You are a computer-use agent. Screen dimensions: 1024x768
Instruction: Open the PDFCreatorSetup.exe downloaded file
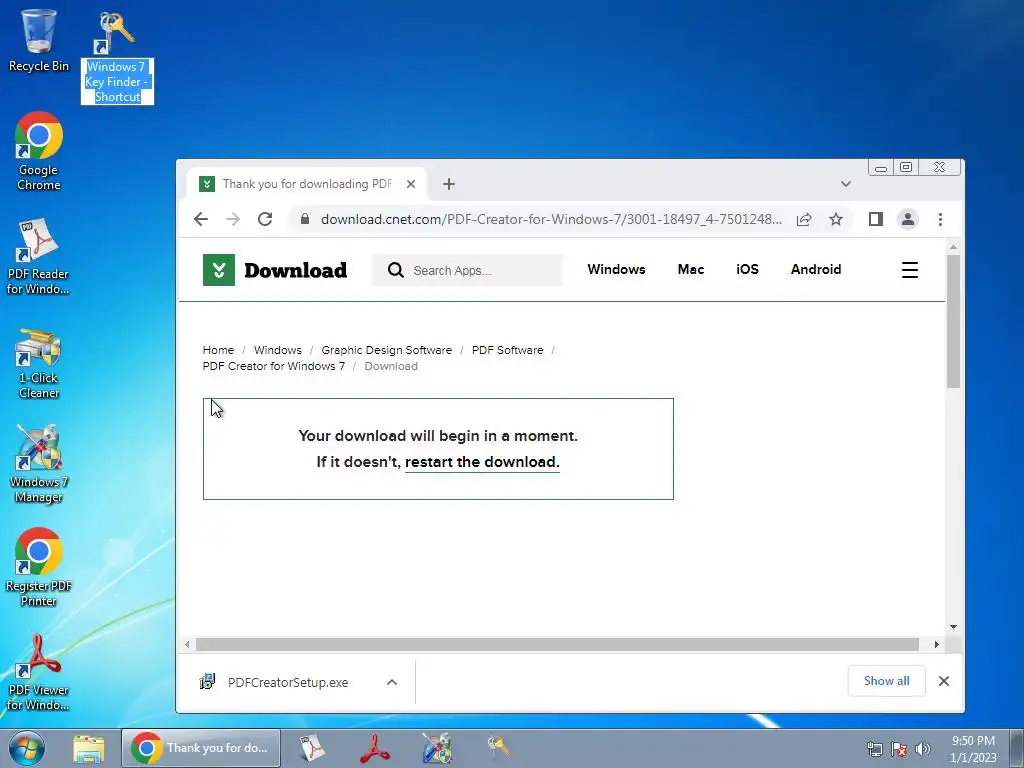287,682
